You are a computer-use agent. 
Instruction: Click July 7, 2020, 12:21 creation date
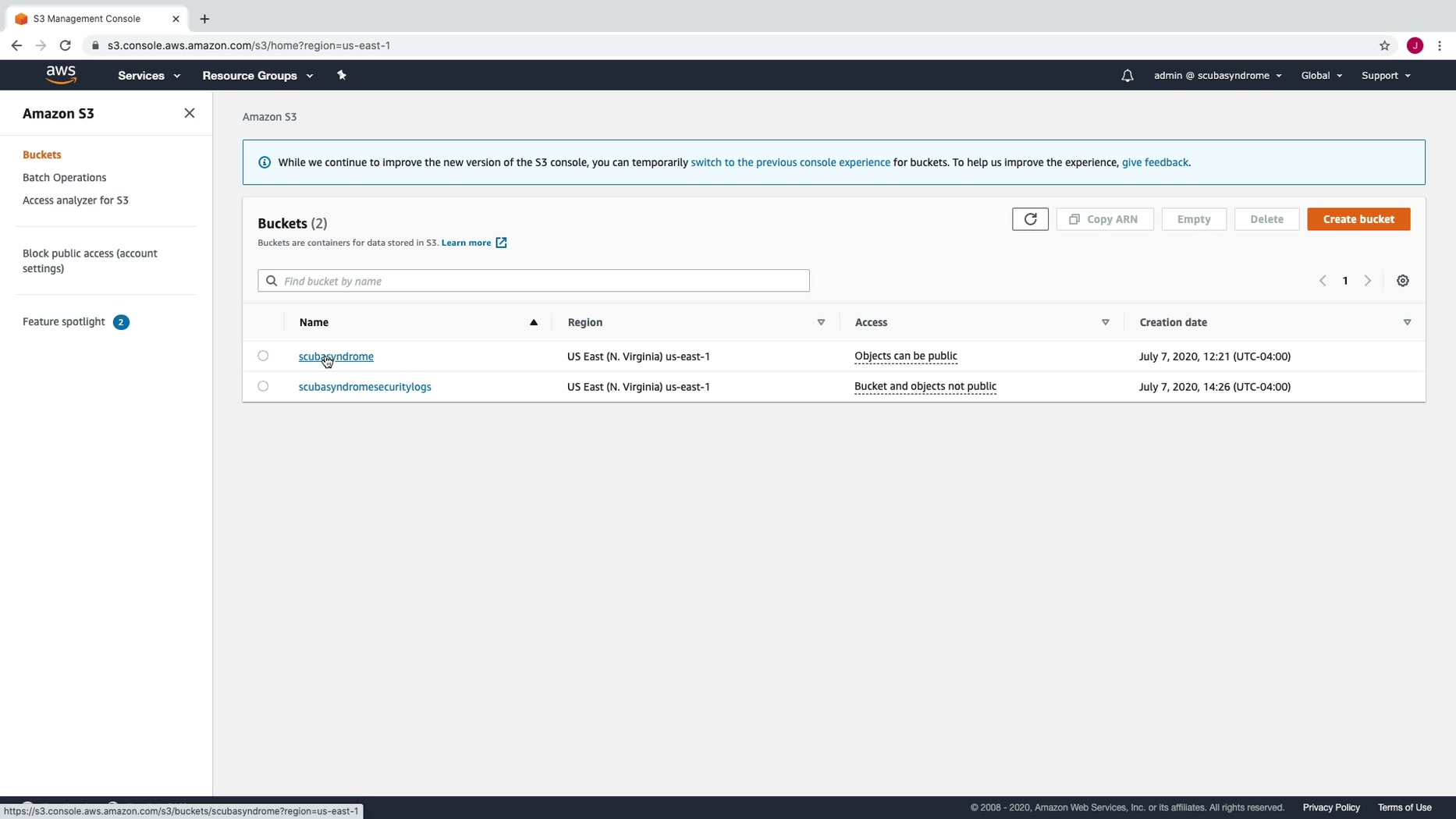pos(1215,356)
